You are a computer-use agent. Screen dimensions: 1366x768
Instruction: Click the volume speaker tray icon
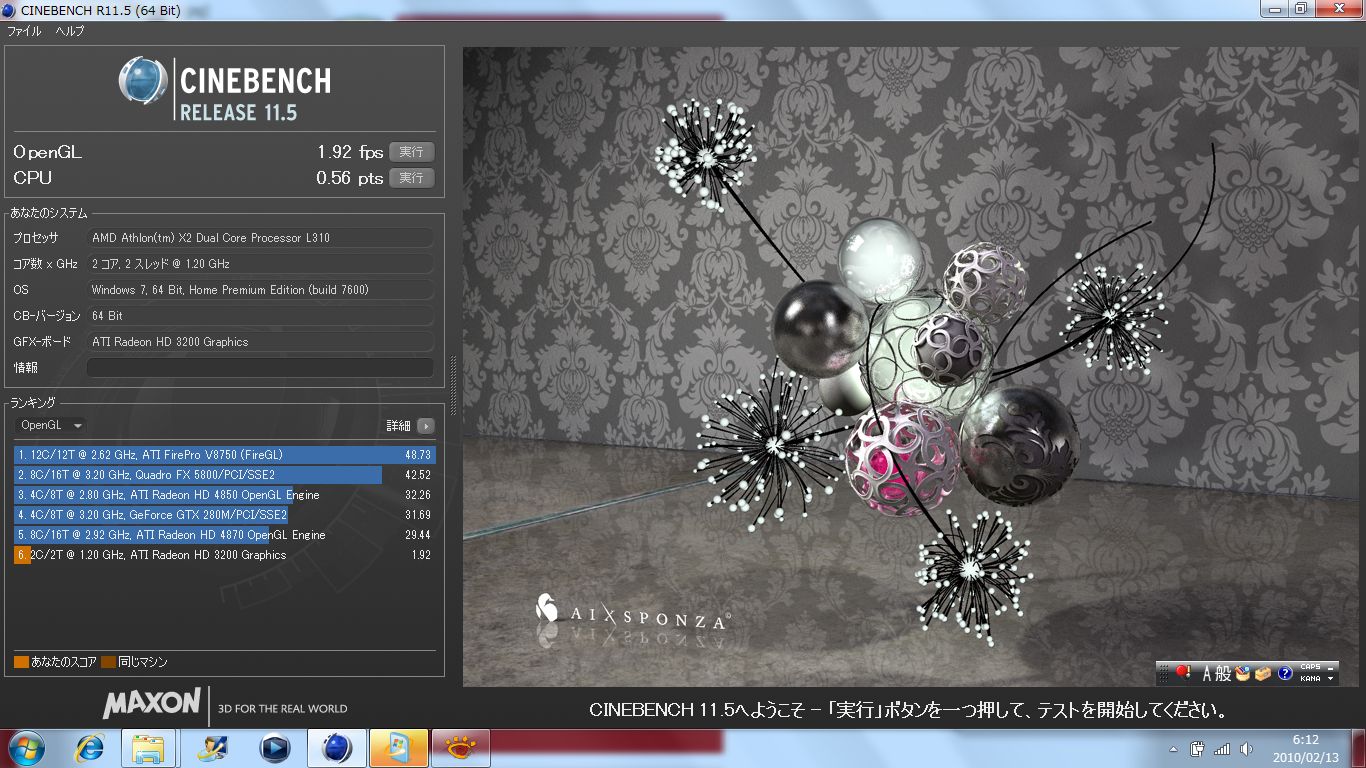(1246, 748)
